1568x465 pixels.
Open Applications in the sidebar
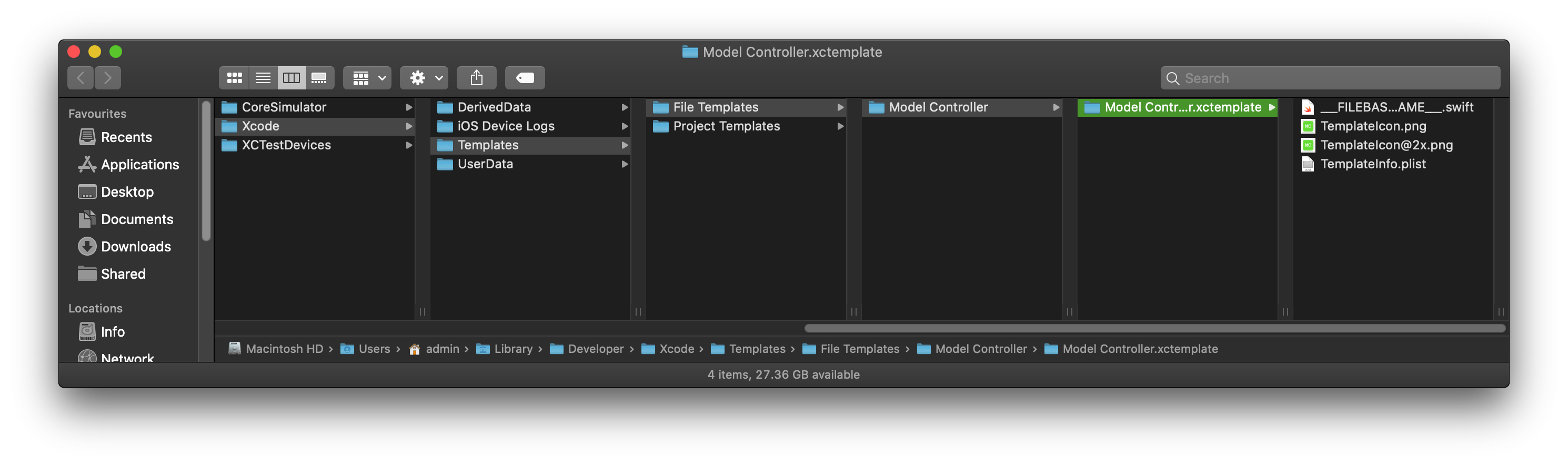[x=139, y=165]
